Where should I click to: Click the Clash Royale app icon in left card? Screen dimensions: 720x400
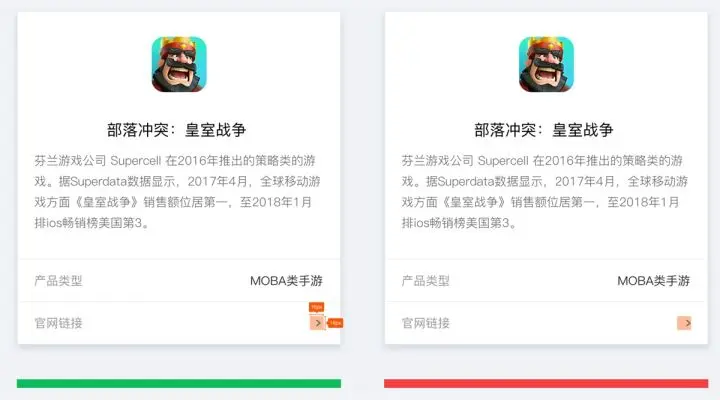click(x=179, y=64)
